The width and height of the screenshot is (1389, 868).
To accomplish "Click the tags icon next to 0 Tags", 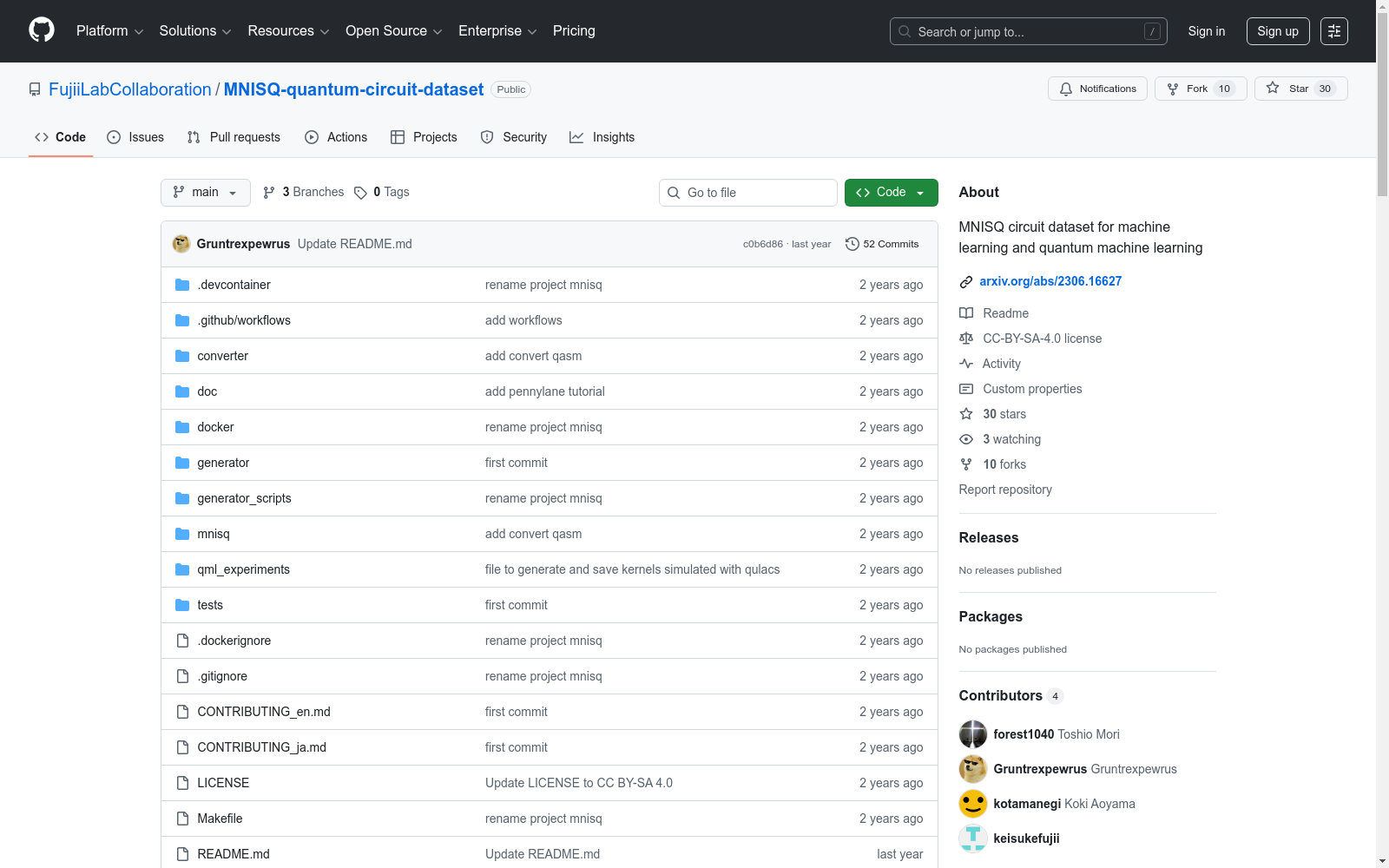I will (361, 193).
